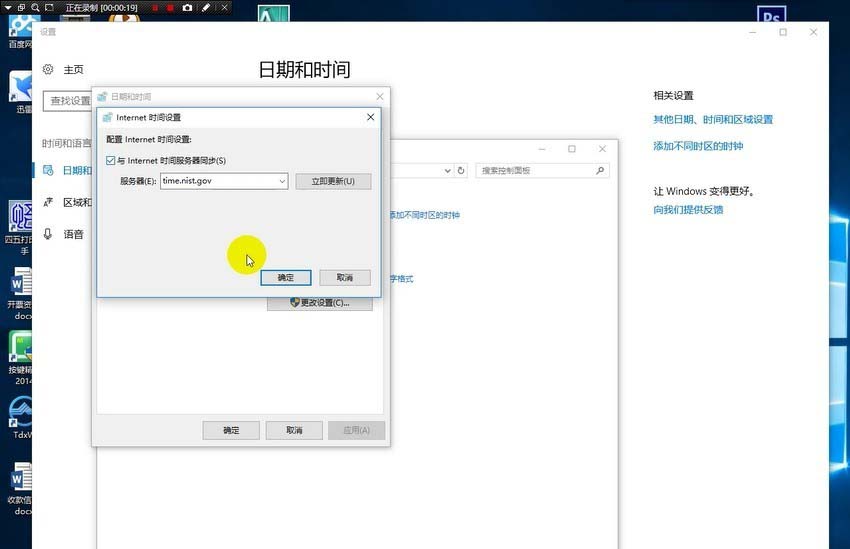The image size is (850, 549).
Task: Select 日期和时间 sidebar icon
Action: 48,170
